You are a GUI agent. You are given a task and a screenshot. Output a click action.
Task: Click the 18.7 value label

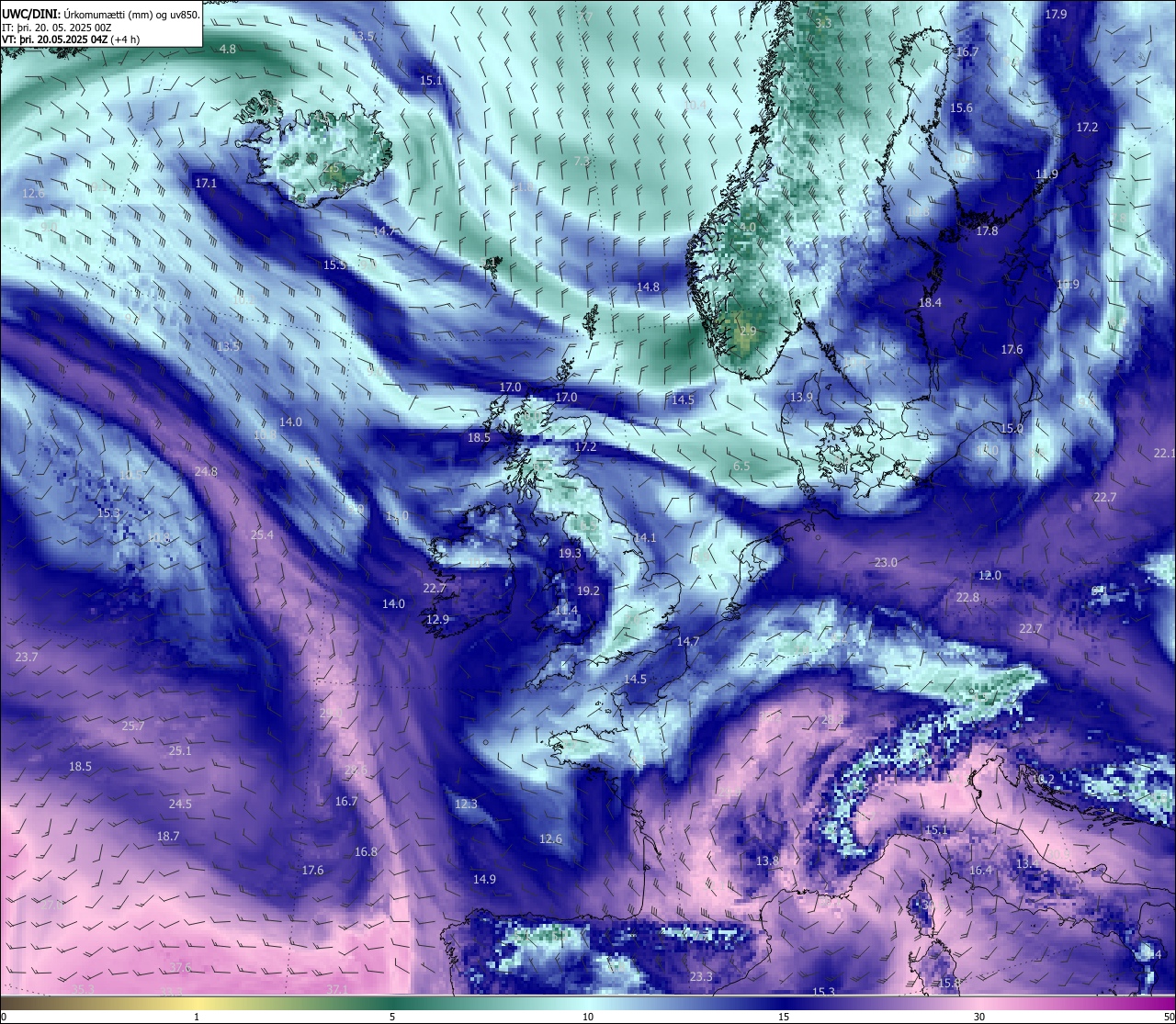click(x=168, y=836)
